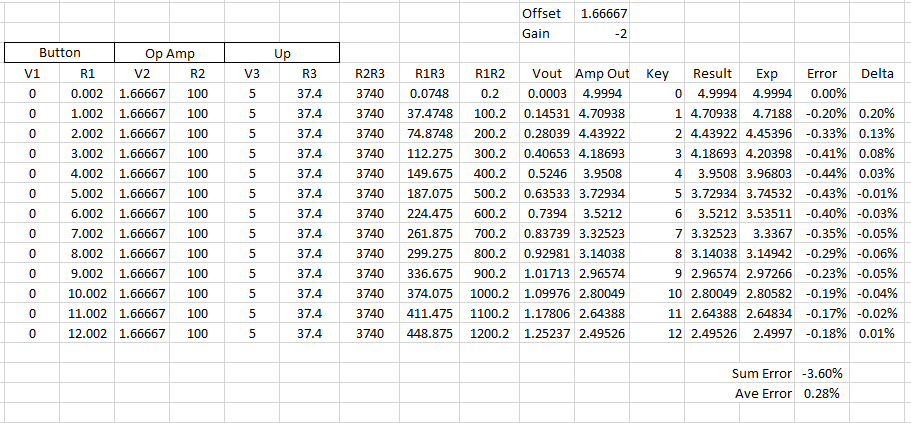Click the R1R2 column header cell
This screenshot has height=423, width=911.
[490, 74]
